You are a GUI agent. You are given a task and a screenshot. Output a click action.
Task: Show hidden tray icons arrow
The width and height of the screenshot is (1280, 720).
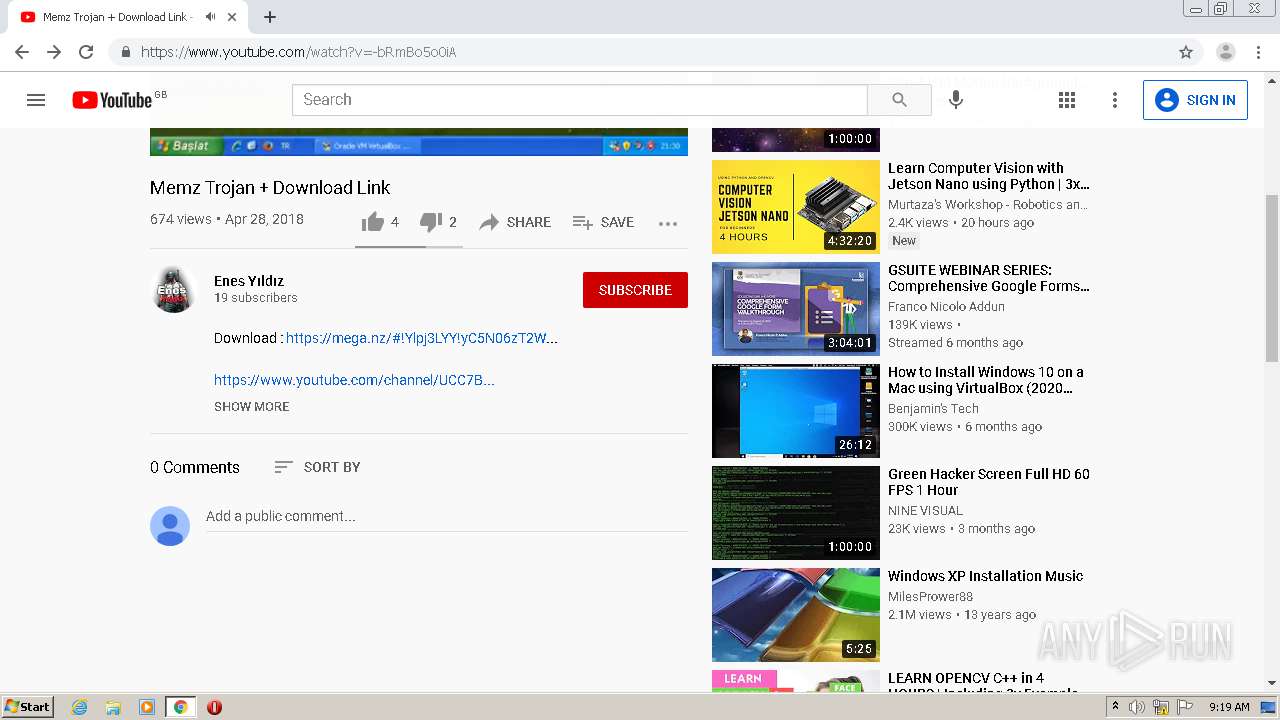(1116, 707)
